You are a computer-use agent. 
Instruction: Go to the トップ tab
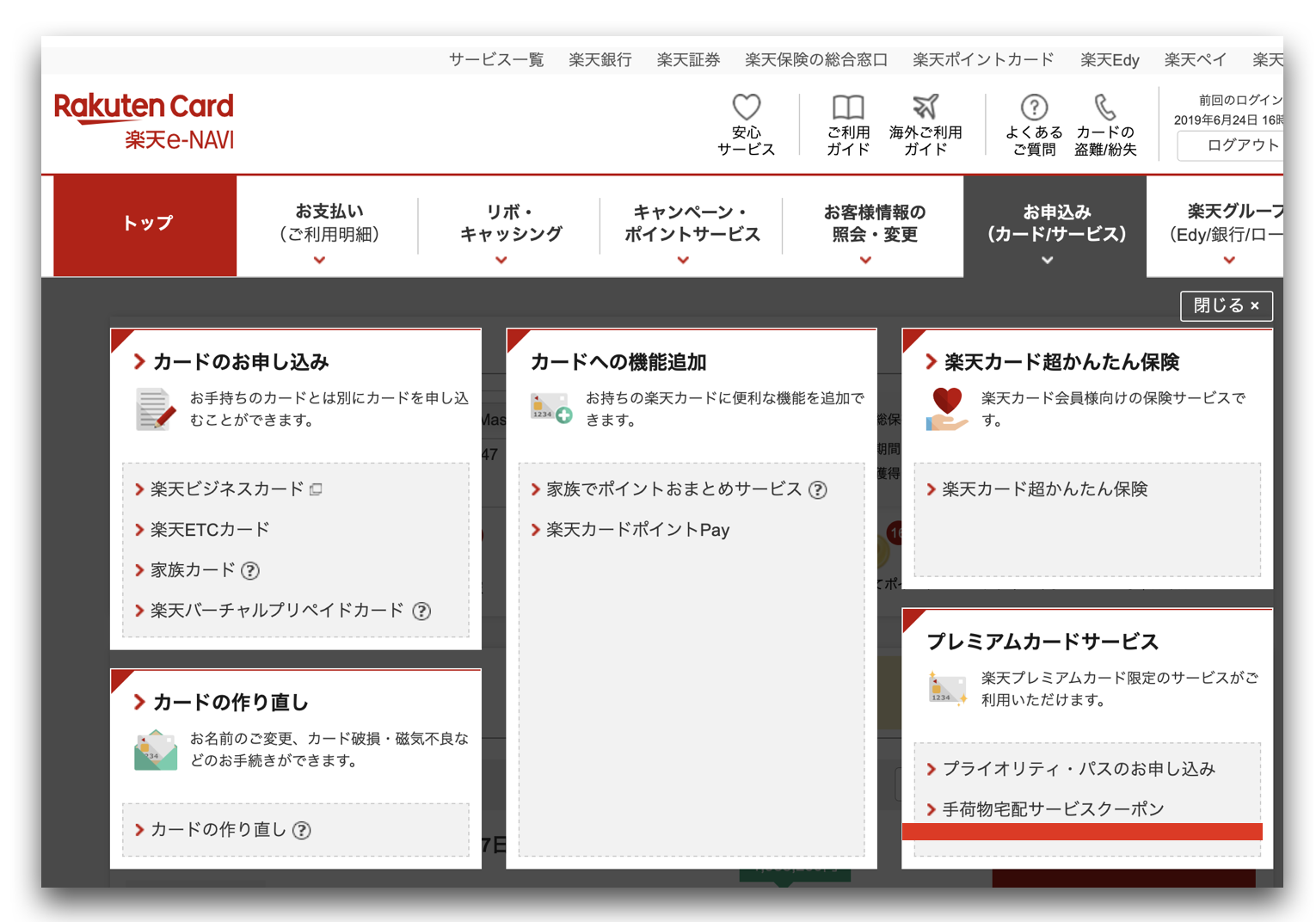pos(145,224)
